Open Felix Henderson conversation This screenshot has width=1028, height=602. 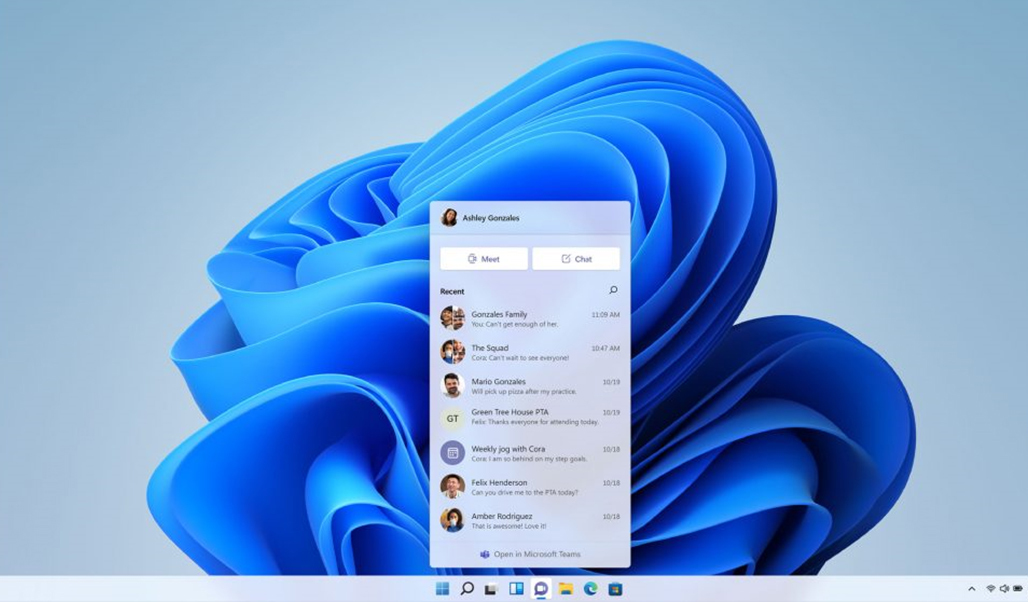[x=530, y=487]
